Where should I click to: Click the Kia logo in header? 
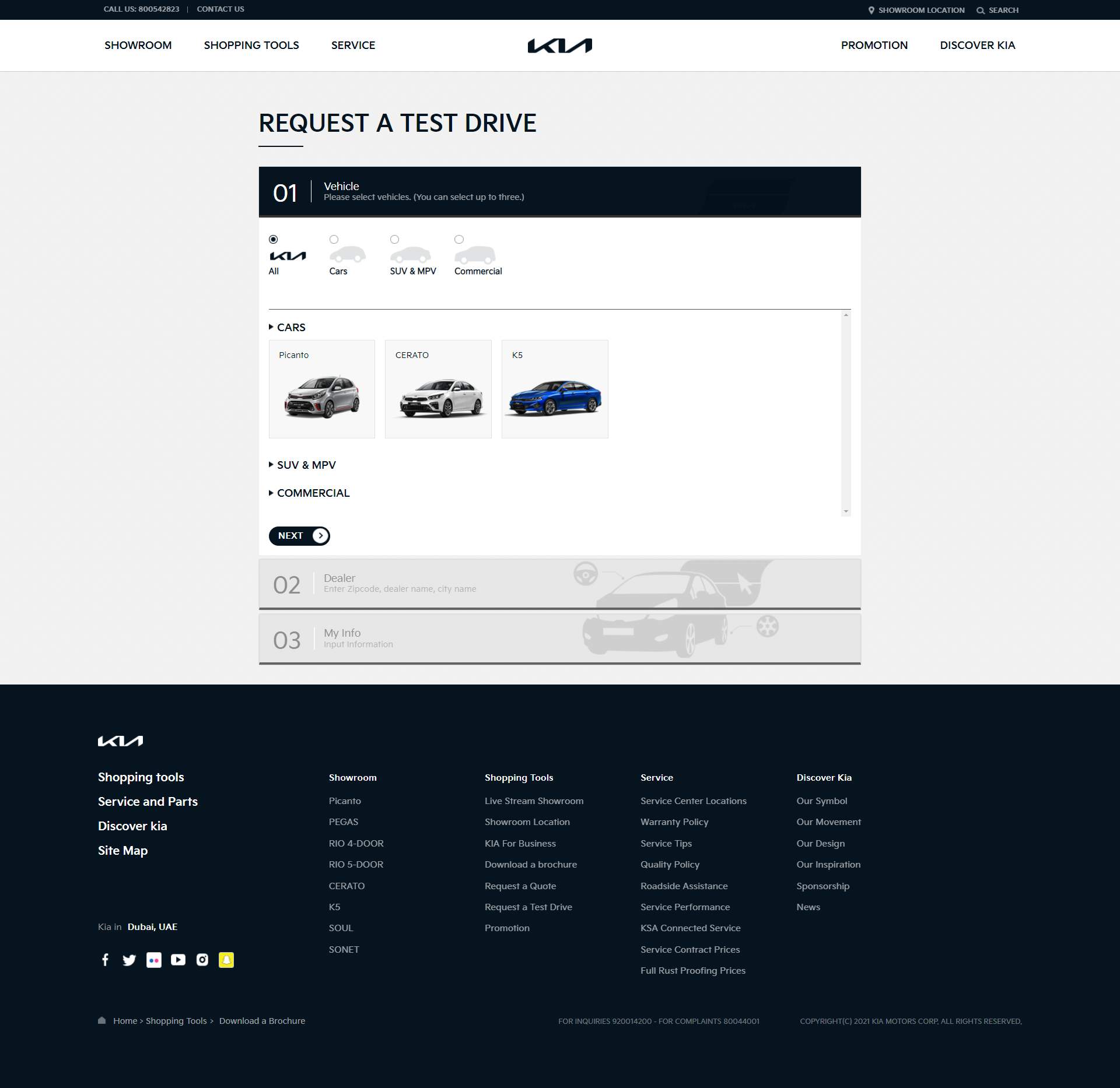[x=559, y=45]
